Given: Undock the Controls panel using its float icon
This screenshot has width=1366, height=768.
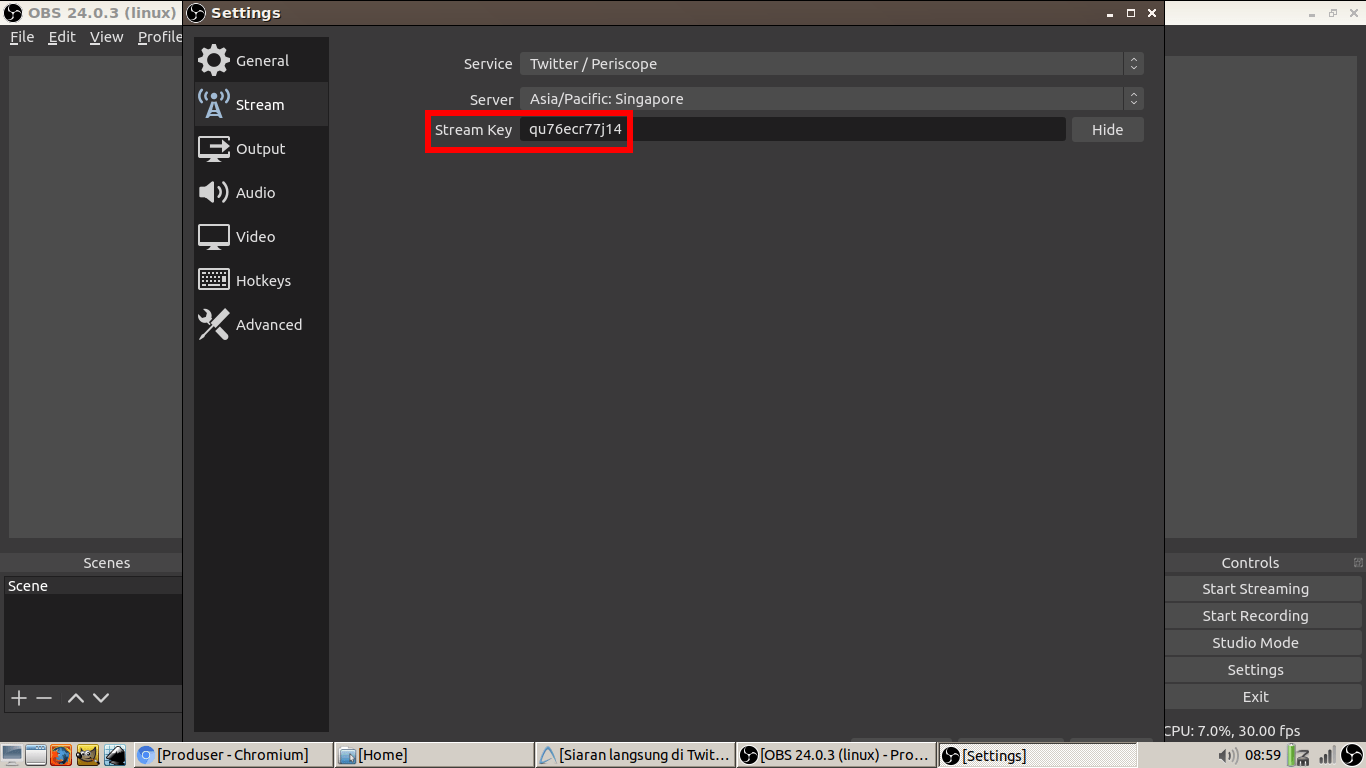Looking at the screenshot, I should (1358, 563).
